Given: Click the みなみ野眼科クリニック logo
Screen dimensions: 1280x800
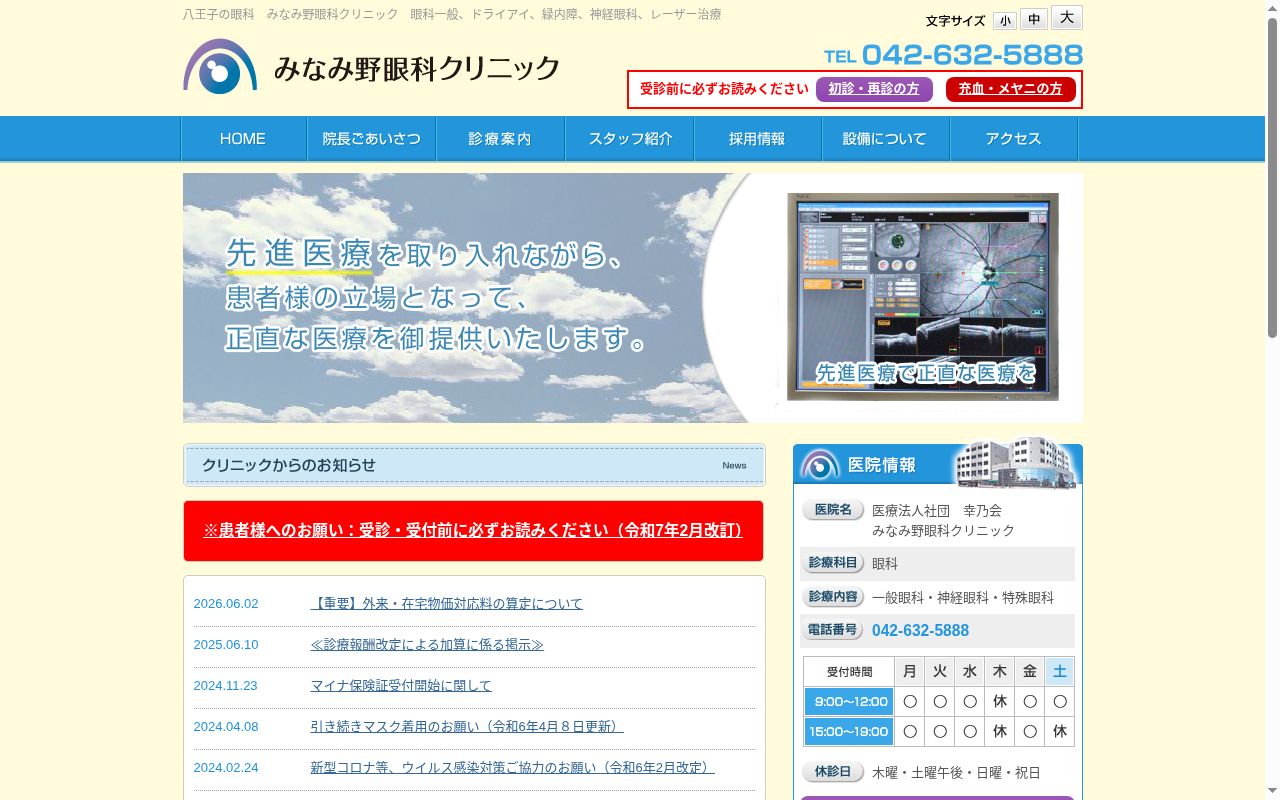Looking at the screenshot, I should [x=371, y=67].
